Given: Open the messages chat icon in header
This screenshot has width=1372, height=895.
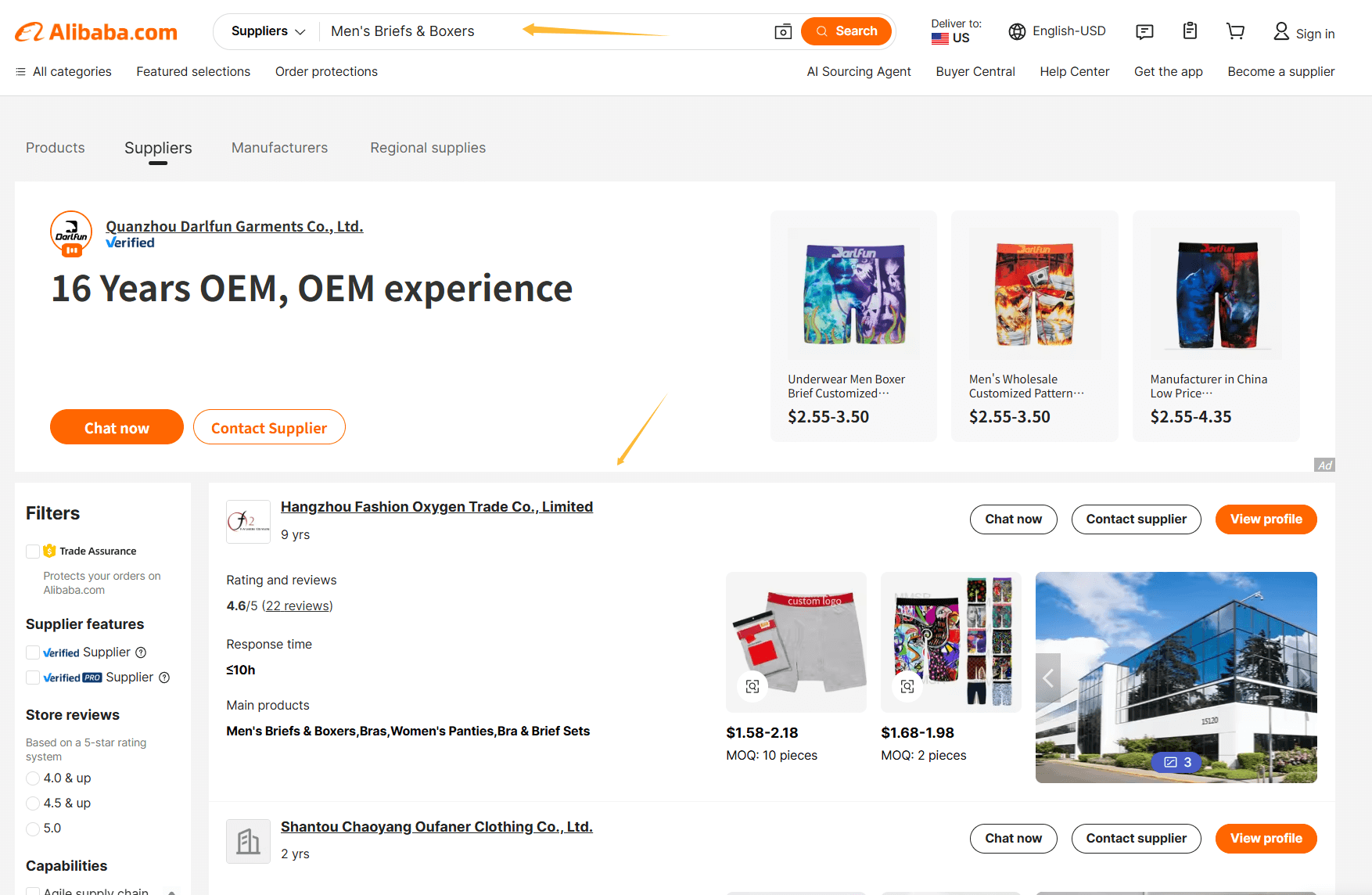Looking at the screenshot, I should pos(1144,31).
